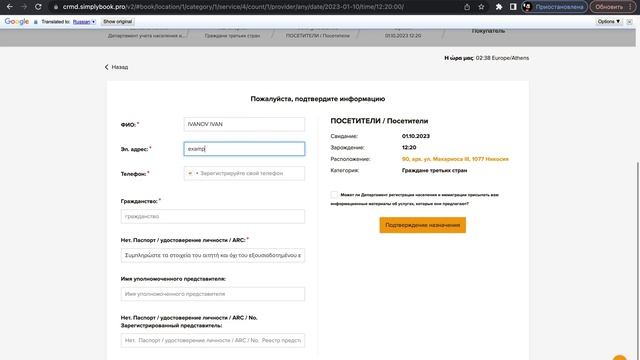
Task: Open the extensions puzzle icon
Action: click(x=499, y=7)
